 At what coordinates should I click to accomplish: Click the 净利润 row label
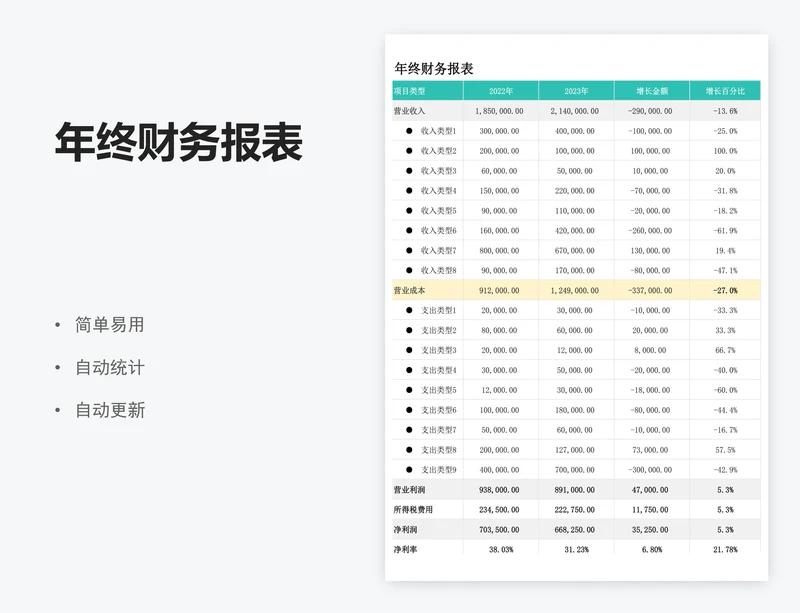405,529
